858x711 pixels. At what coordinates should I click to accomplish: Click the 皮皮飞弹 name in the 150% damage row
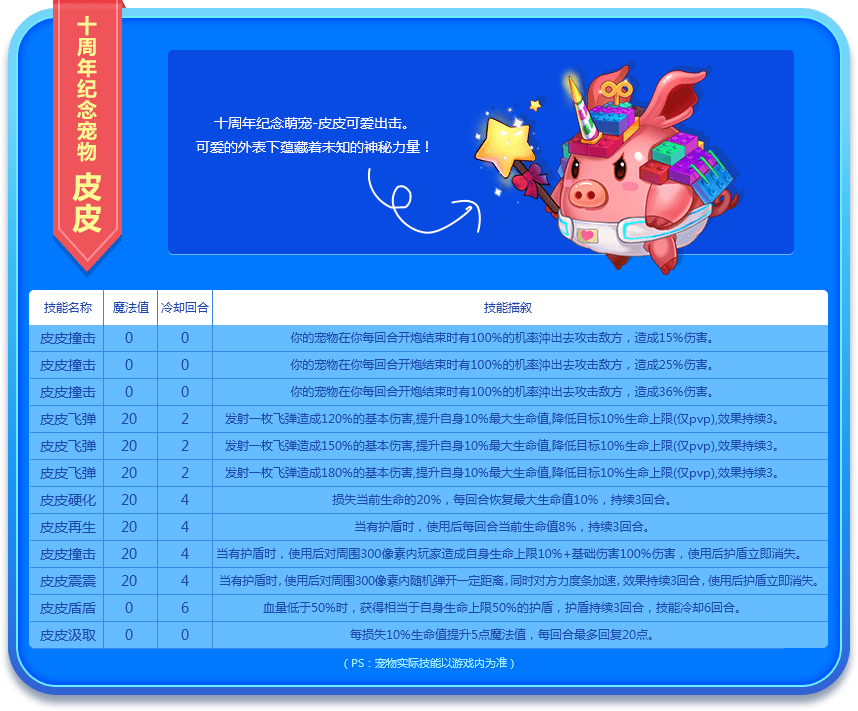point(68,446)
